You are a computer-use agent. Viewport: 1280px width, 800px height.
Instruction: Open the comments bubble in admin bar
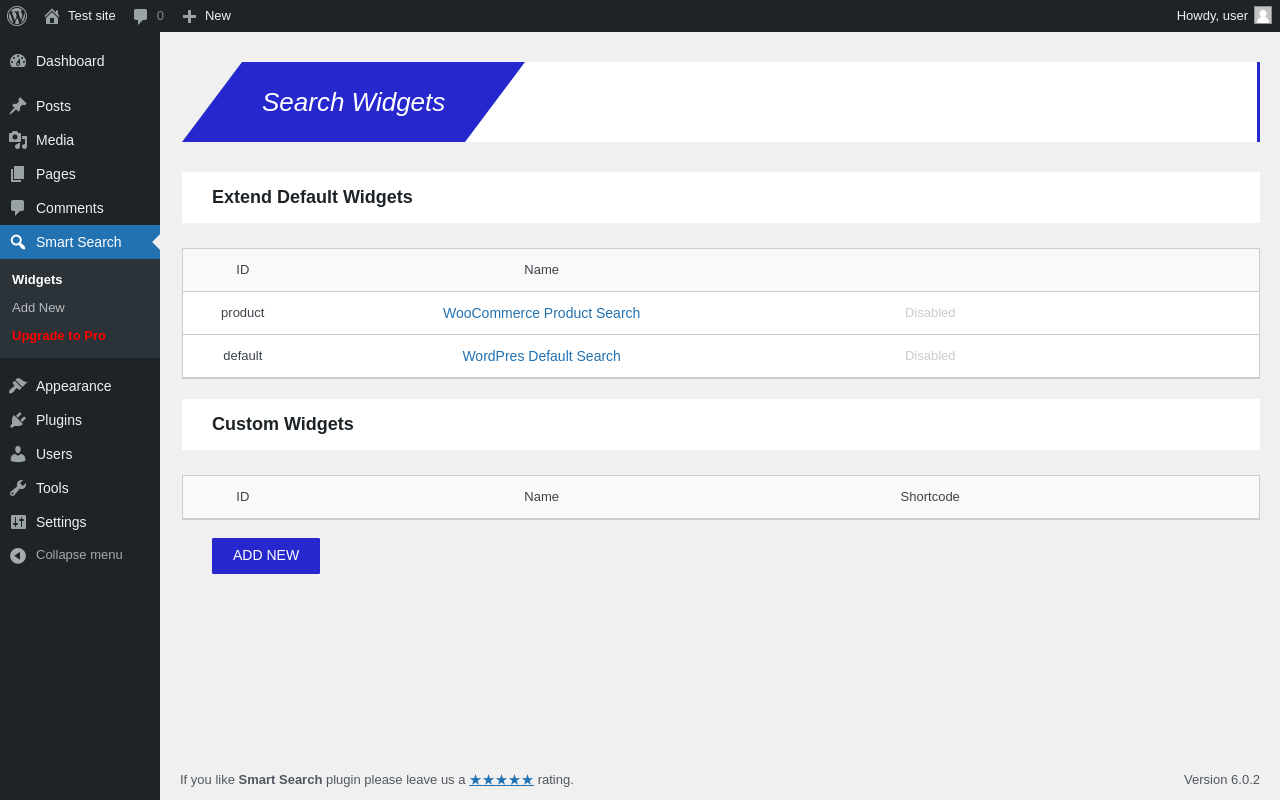pos(141,16)
